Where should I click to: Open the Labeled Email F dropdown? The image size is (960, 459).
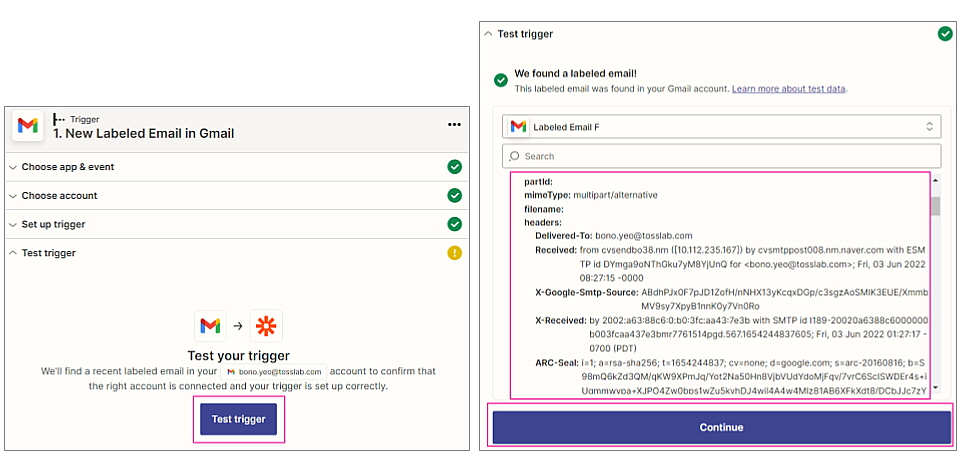coord(721,127)
